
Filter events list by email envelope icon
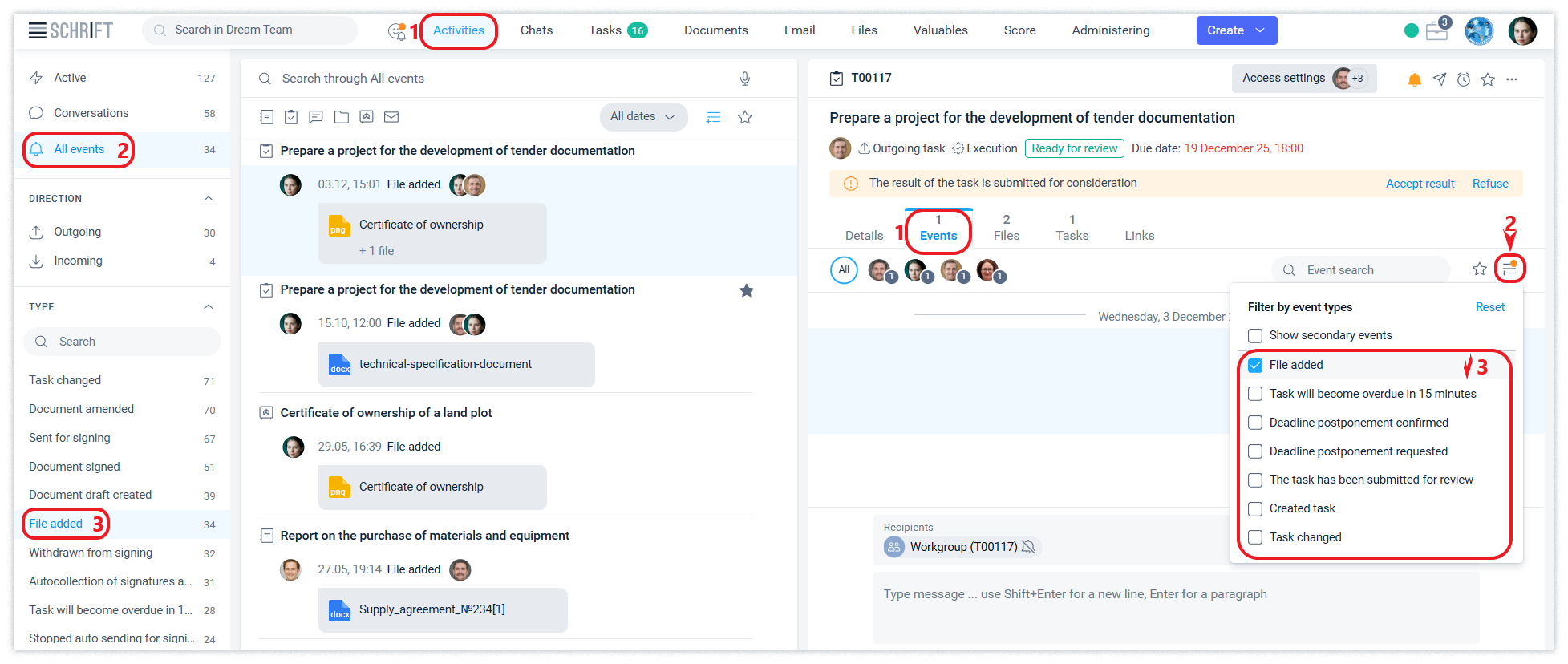pyautogui.click(x=391, y=117)
